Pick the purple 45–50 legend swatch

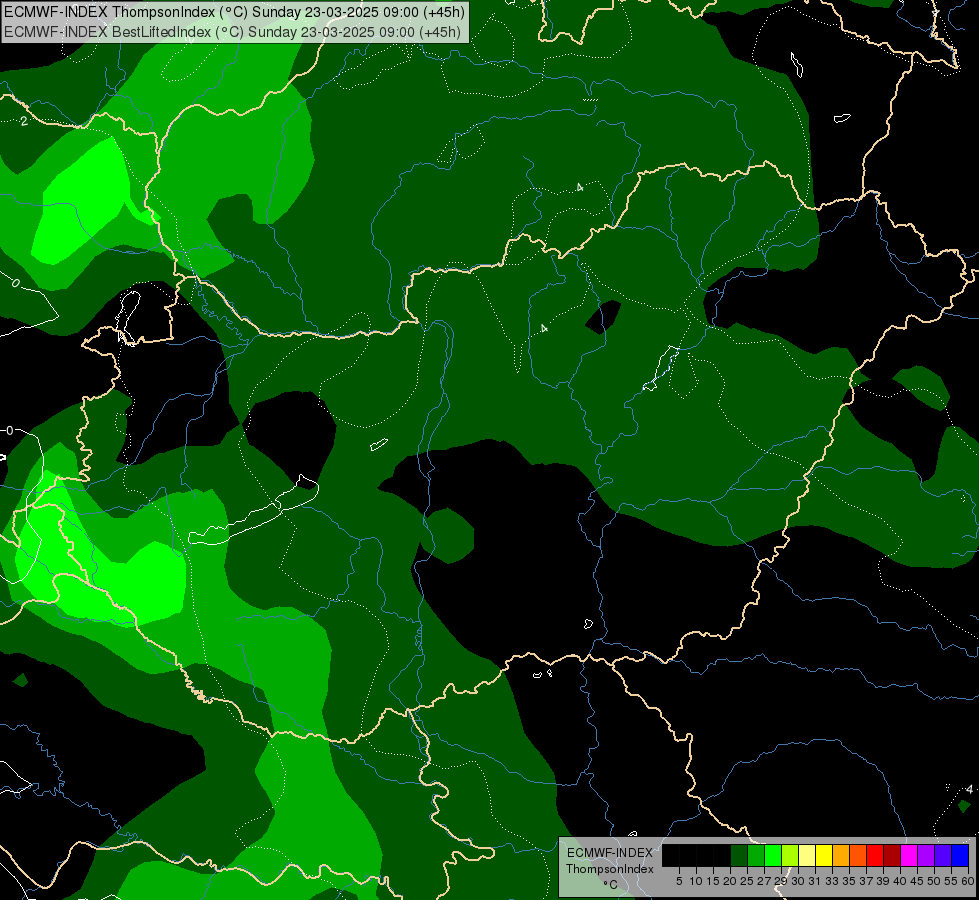pos(926,855)
